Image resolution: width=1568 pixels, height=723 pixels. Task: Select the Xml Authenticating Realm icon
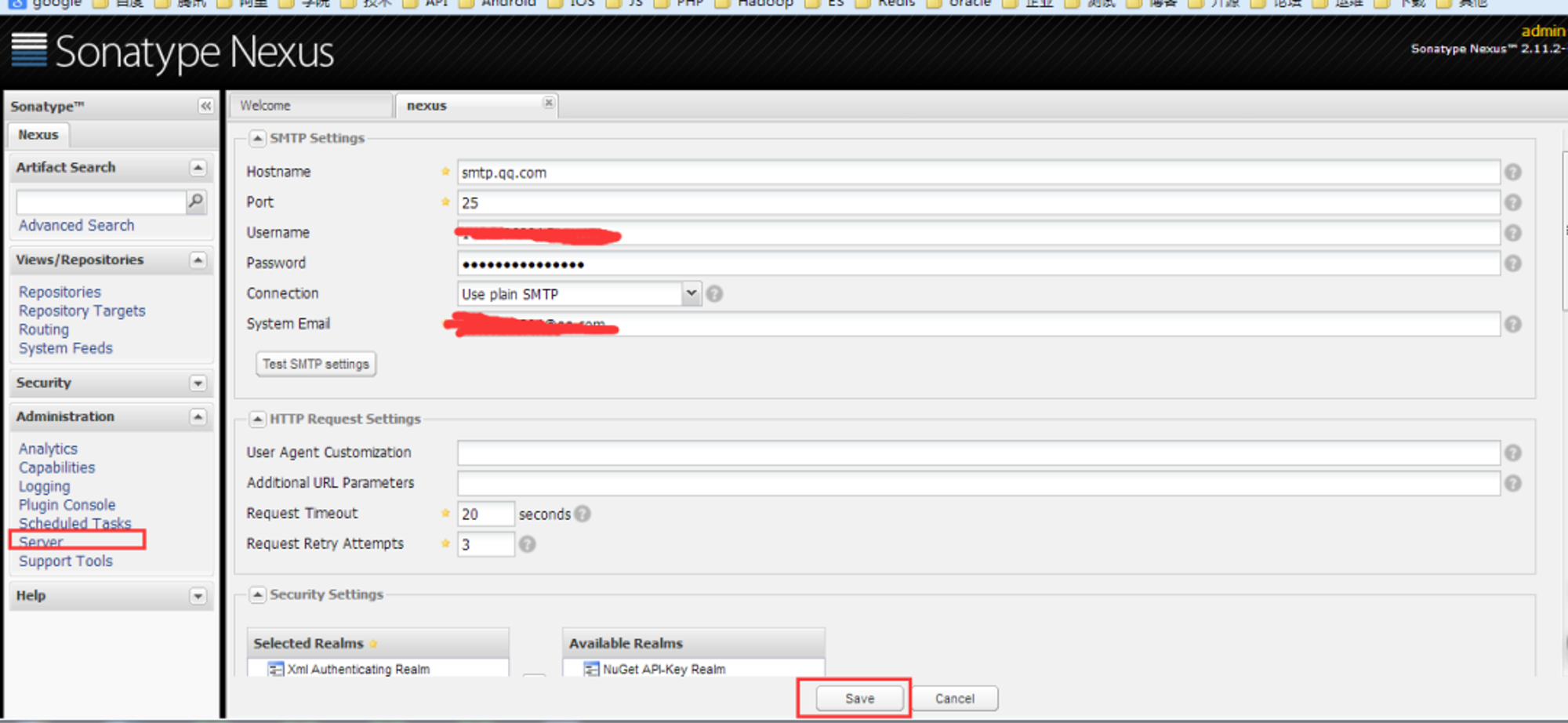[276, 669]
